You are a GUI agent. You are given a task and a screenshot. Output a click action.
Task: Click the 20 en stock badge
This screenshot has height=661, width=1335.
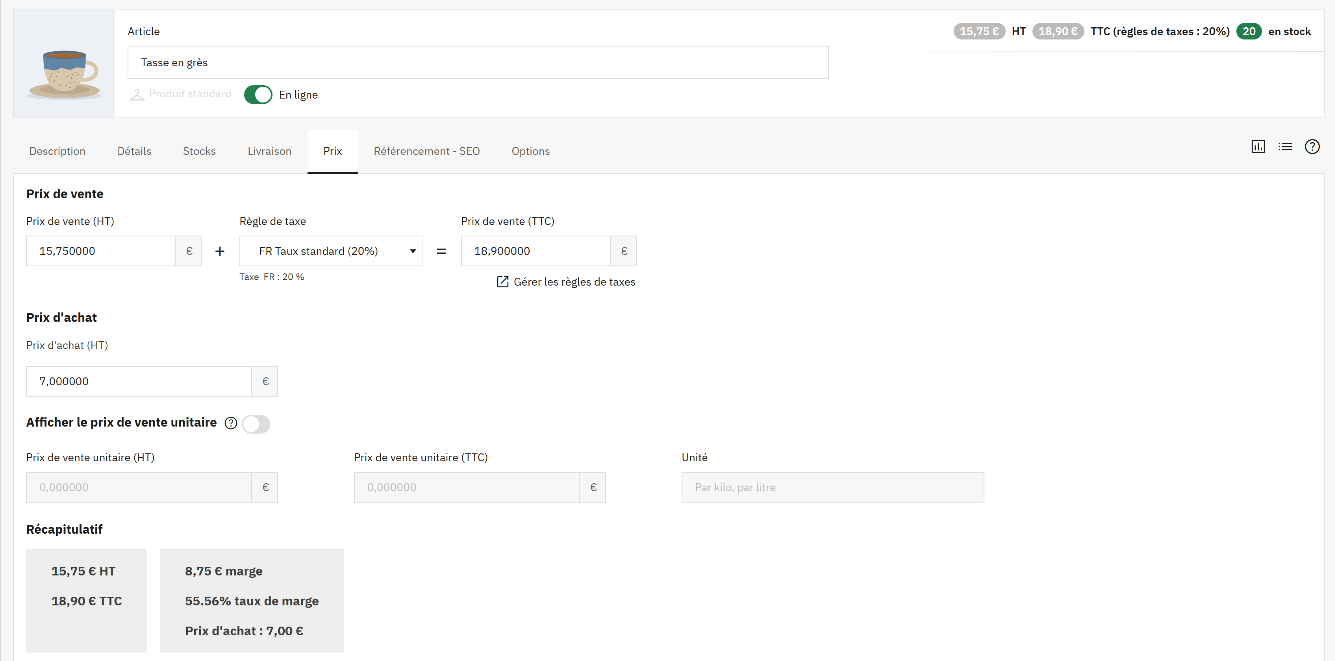point(1249,31)
